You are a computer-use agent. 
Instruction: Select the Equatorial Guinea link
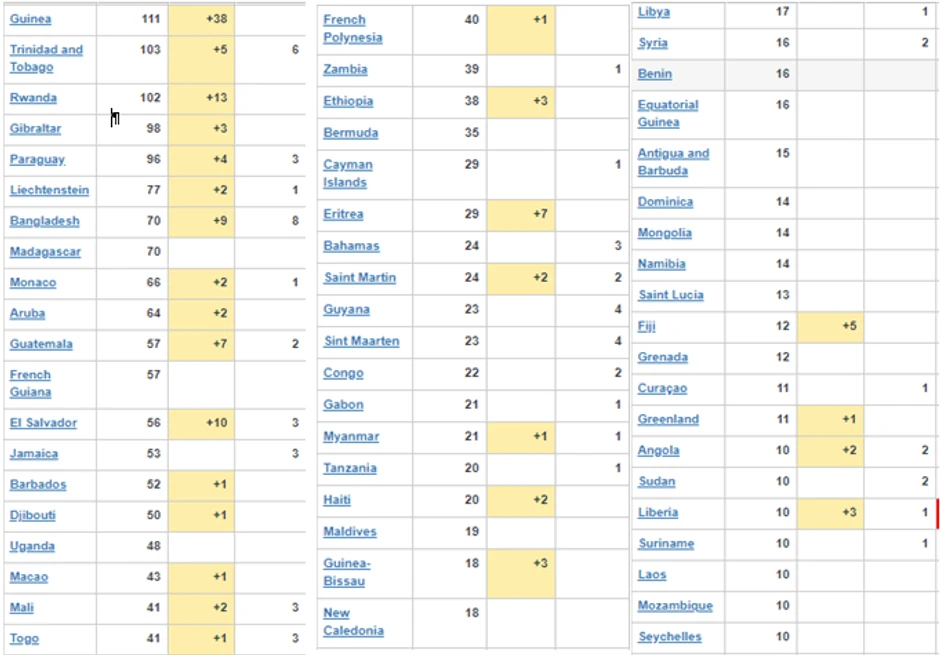tap(668, 113)
